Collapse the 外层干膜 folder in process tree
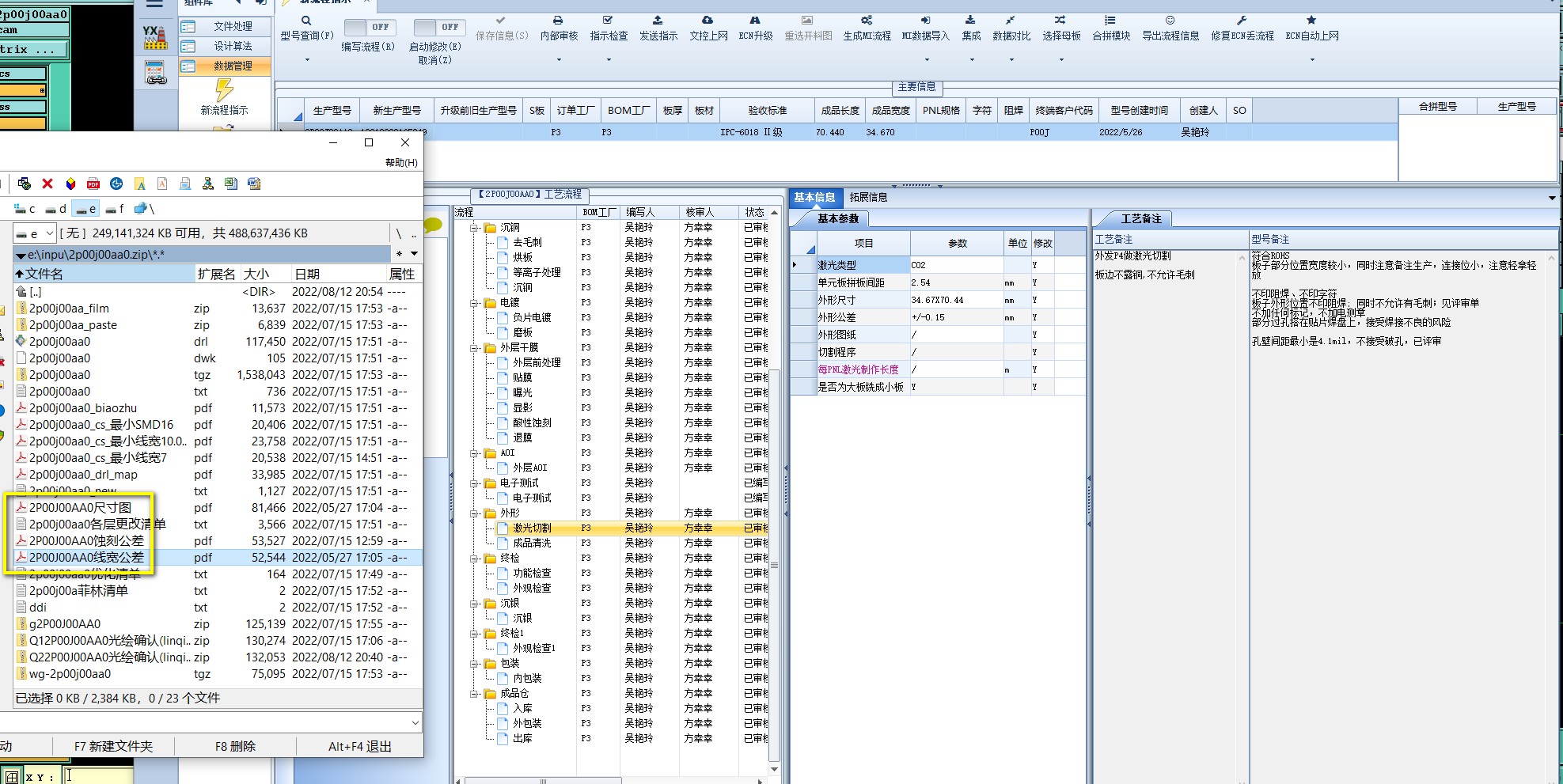This screenshot has width=1563, height=784. (x=475, y=348)
